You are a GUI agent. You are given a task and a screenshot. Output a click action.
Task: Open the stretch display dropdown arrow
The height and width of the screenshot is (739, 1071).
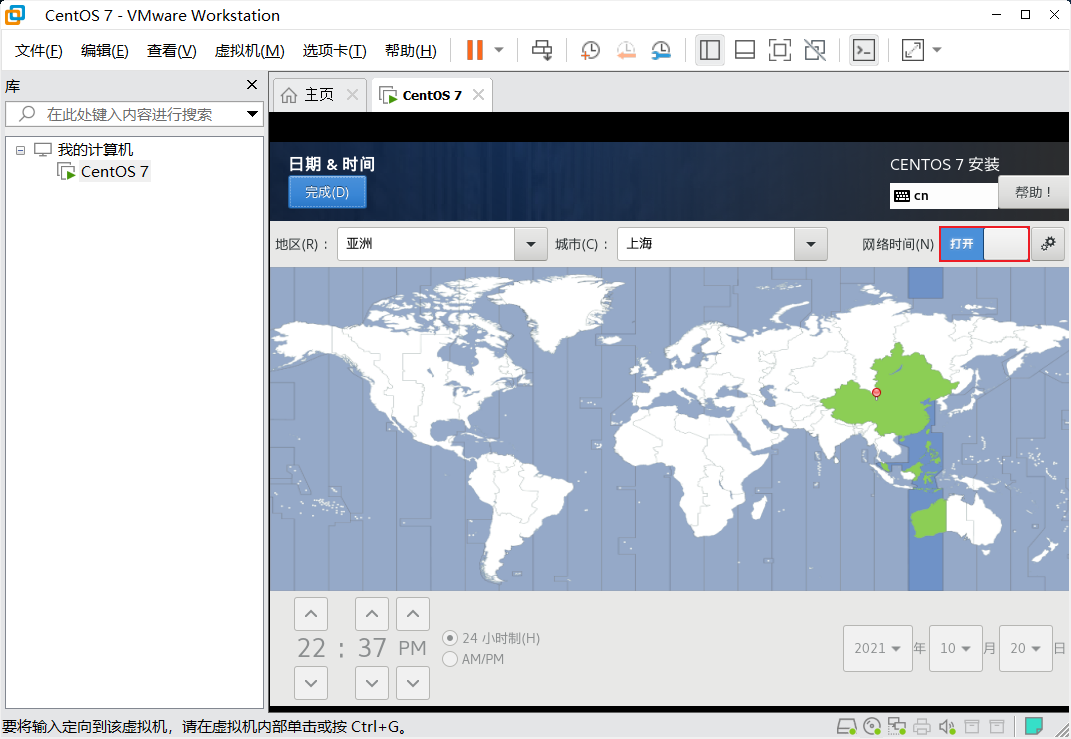tap(937, 50)
